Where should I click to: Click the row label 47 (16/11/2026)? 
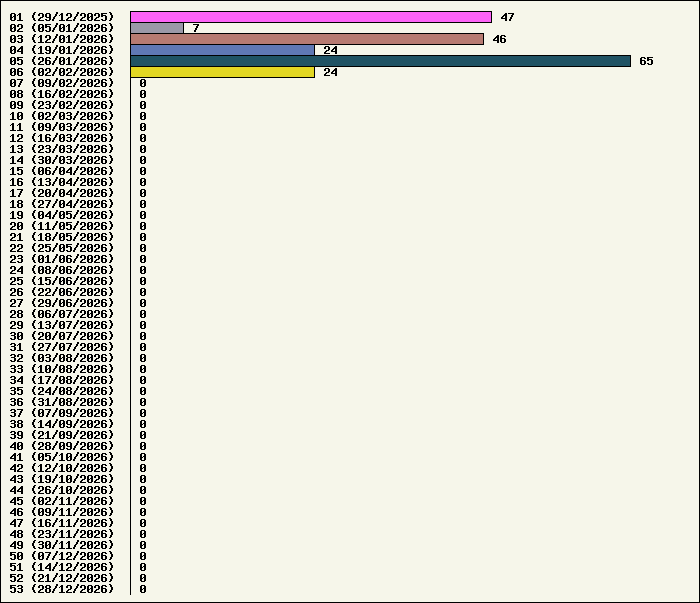(62, 523)
